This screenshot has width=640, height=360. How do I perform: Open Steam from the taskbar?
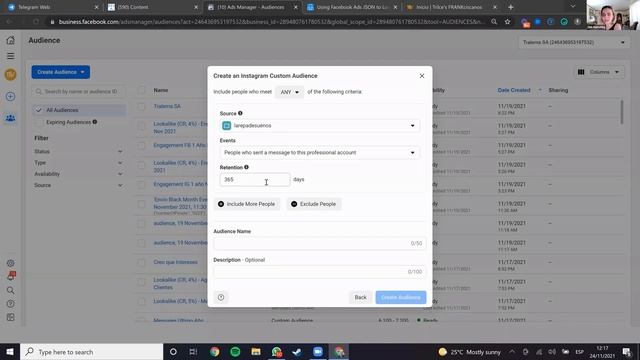coord(297,351)
